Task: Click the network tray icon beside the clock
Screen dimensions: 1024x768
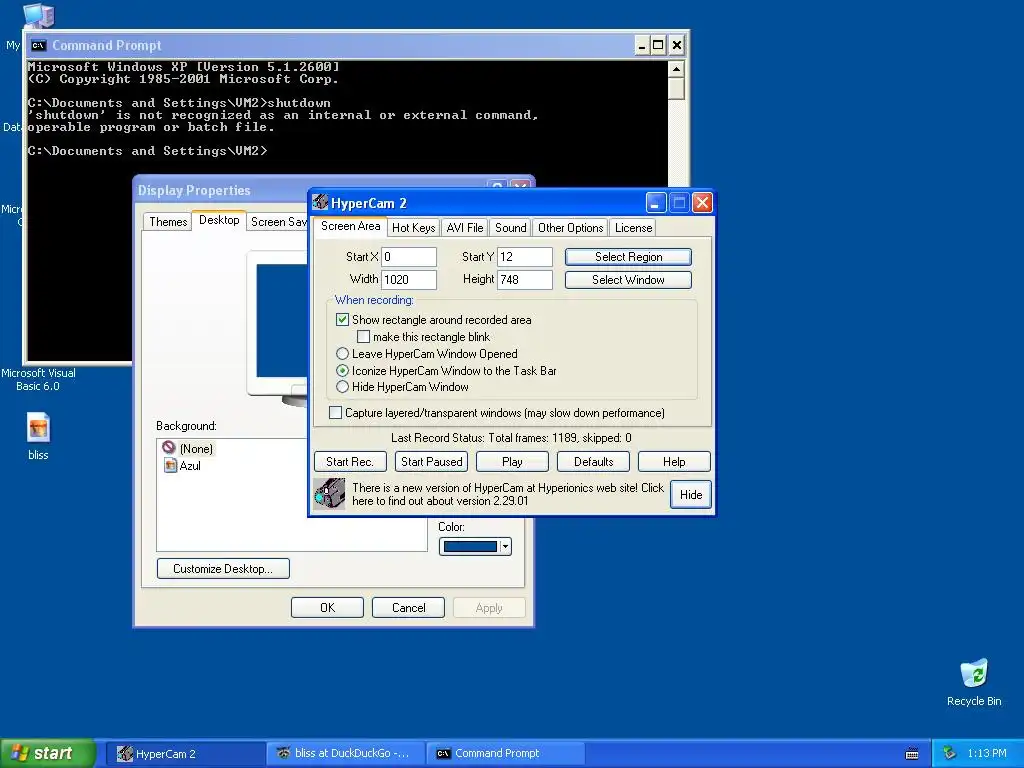Action: click(x=950, y=753)
